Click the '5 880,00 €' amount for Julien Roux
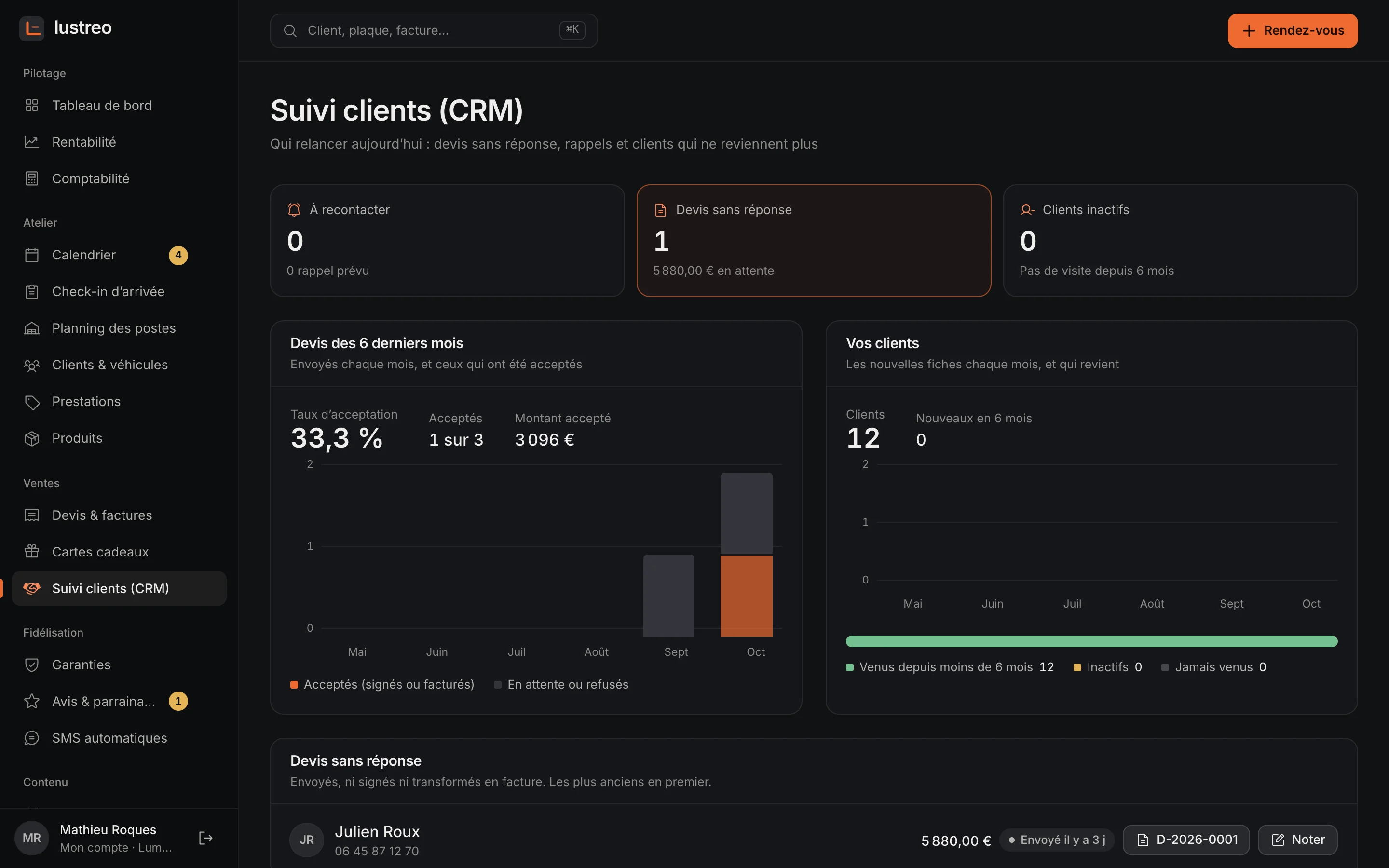 pos(956,841)
